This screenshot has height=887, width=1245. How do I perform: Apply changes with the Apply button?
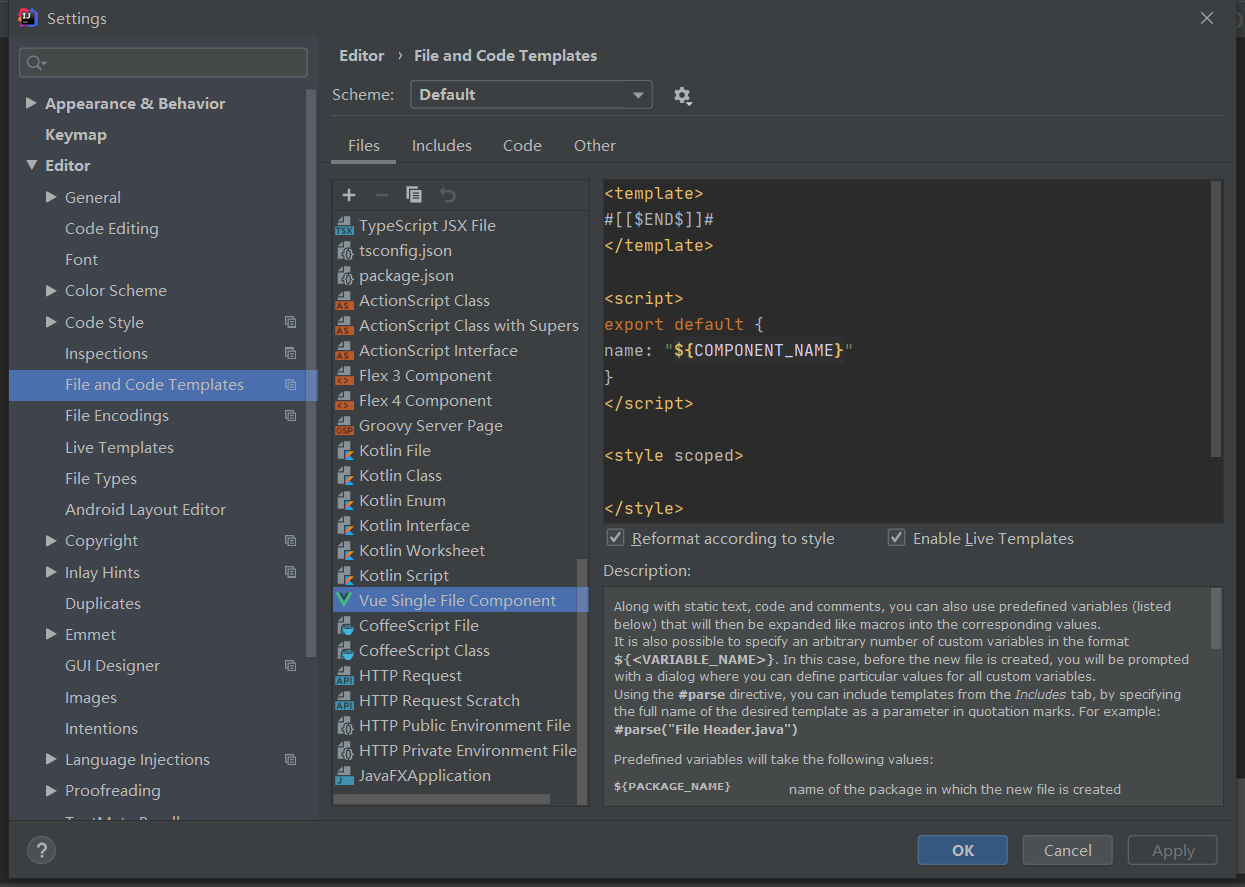pyautogui.click(x=1172, y=850)
